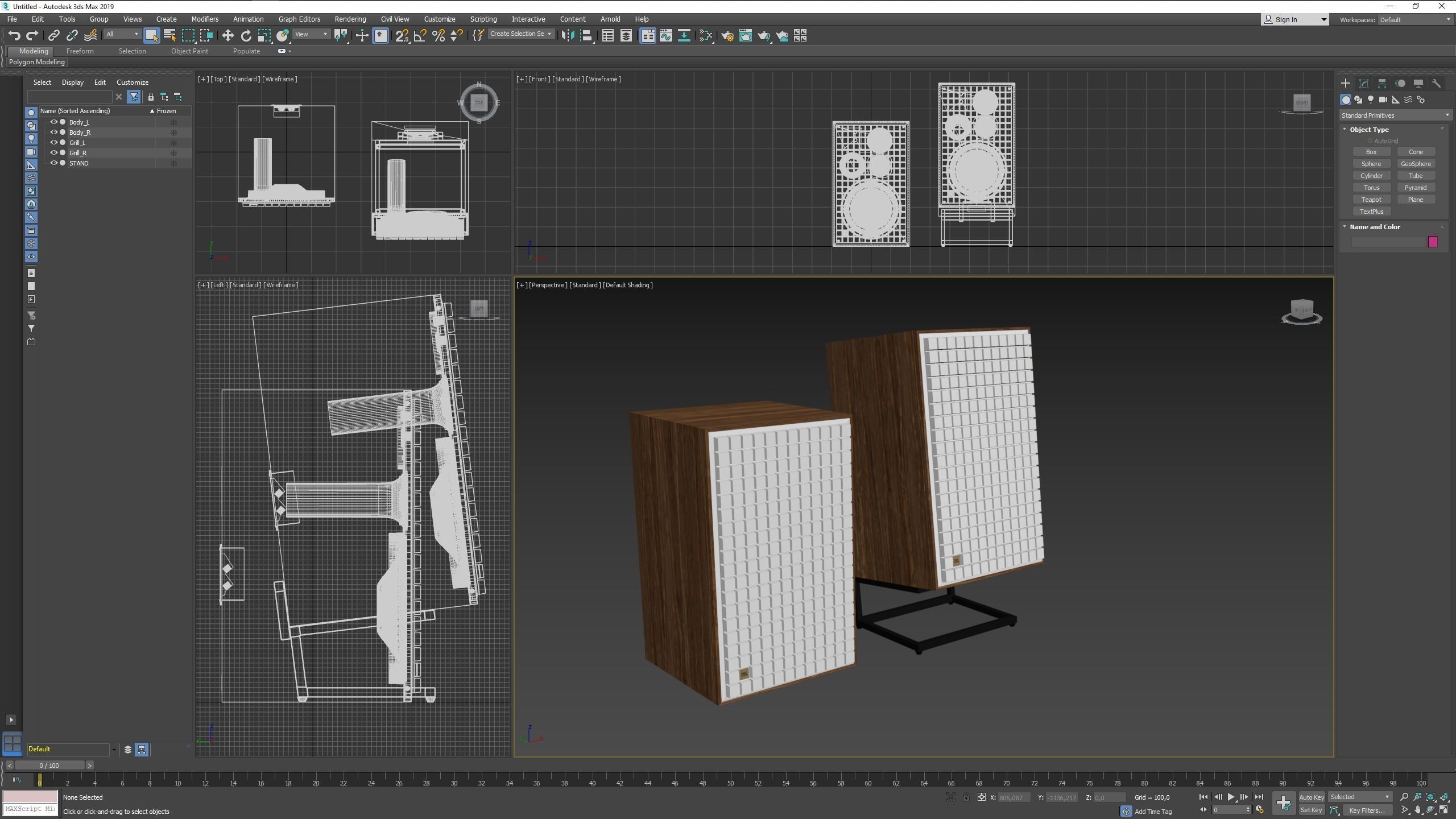Screen dimensions: 1456x819
Task: Choose the Select and Move tool
Action: pos(227,35)
